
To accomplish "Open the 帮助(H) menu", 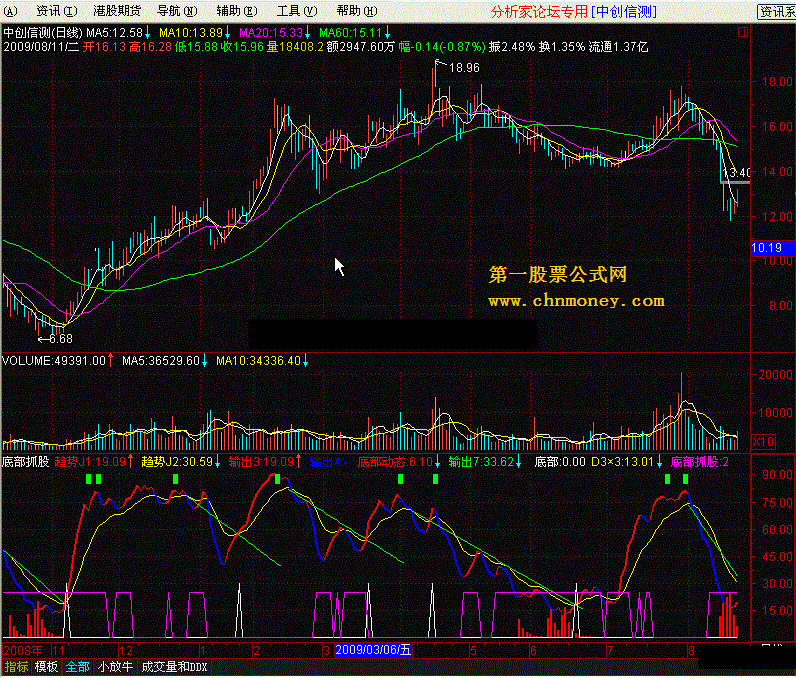I will tap(357, 11).
